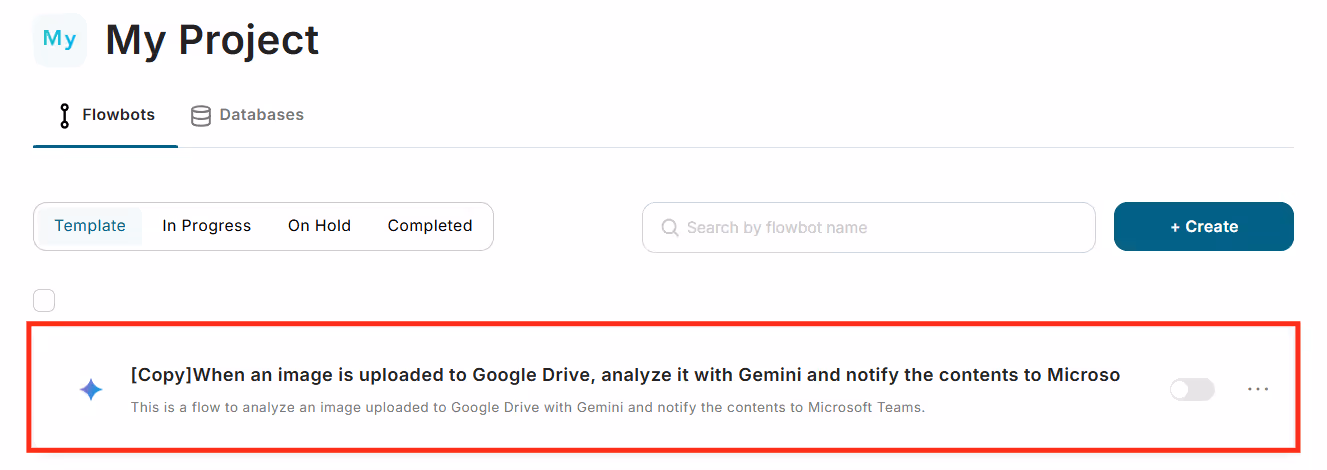Tick the select-all checkbox above the list
This screenshot has height=470, width=1327.
[44, 300]
